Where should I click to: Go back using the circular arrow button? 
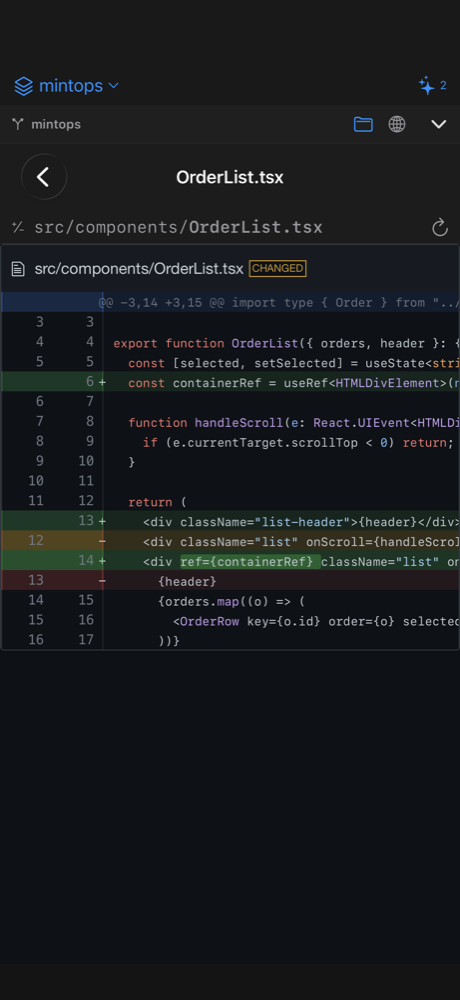click(x=44, y=177)
